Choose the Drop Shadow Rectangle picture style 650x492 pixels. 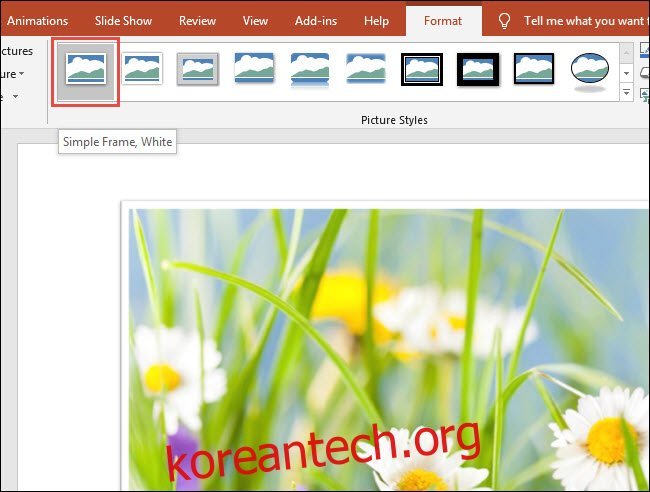(254, 68)
